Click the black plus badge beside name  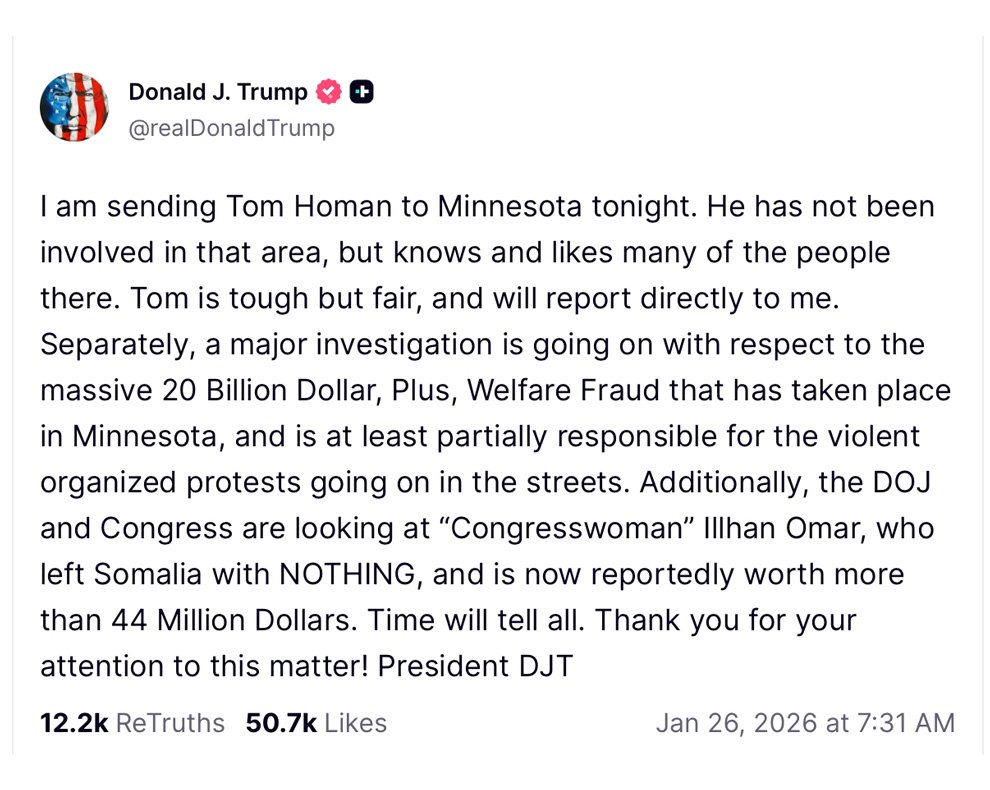[x=361, y=93]
